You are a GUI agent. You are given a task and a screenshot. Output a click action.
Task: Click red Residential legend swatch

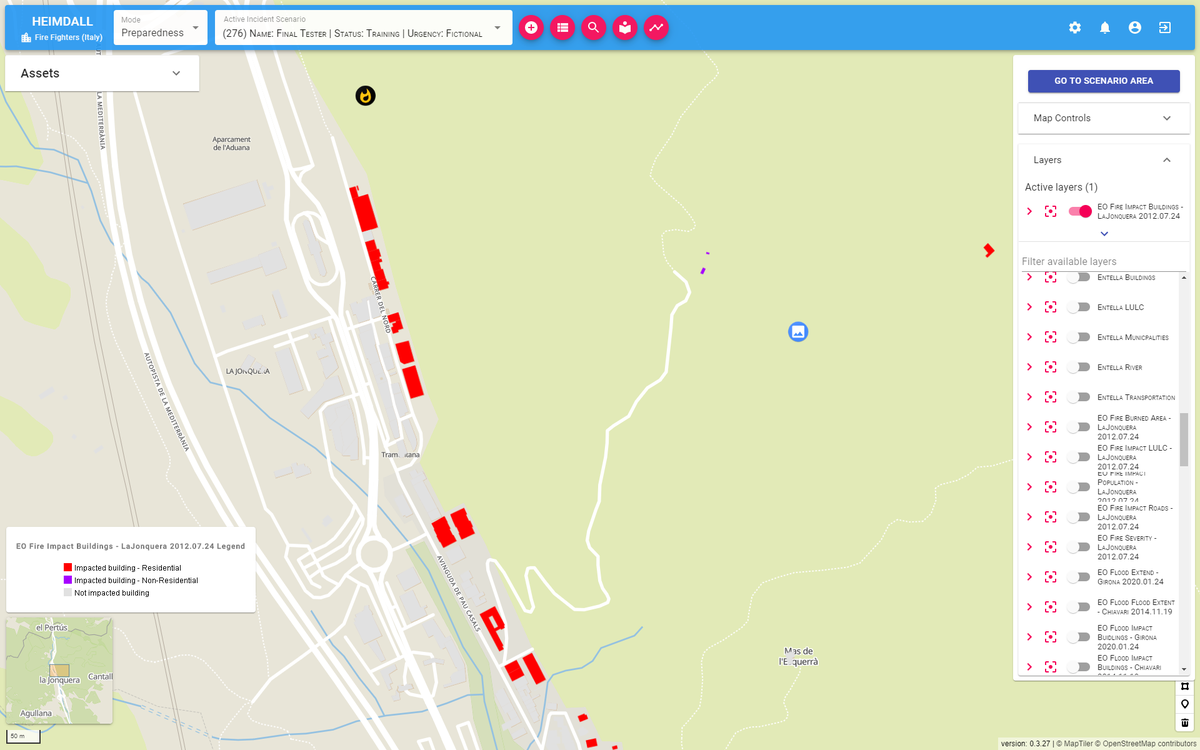tap(67, 568)
